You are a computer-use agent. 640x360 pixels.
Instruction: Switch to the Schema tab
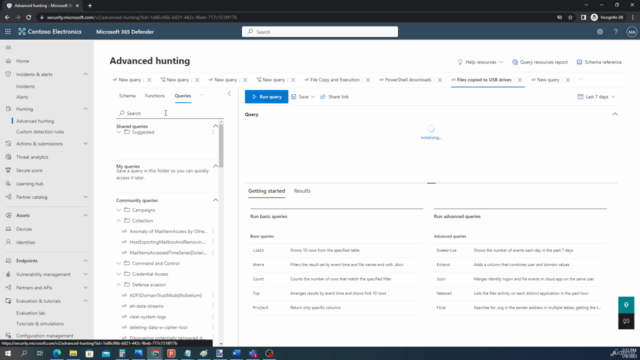coord(127,96)
